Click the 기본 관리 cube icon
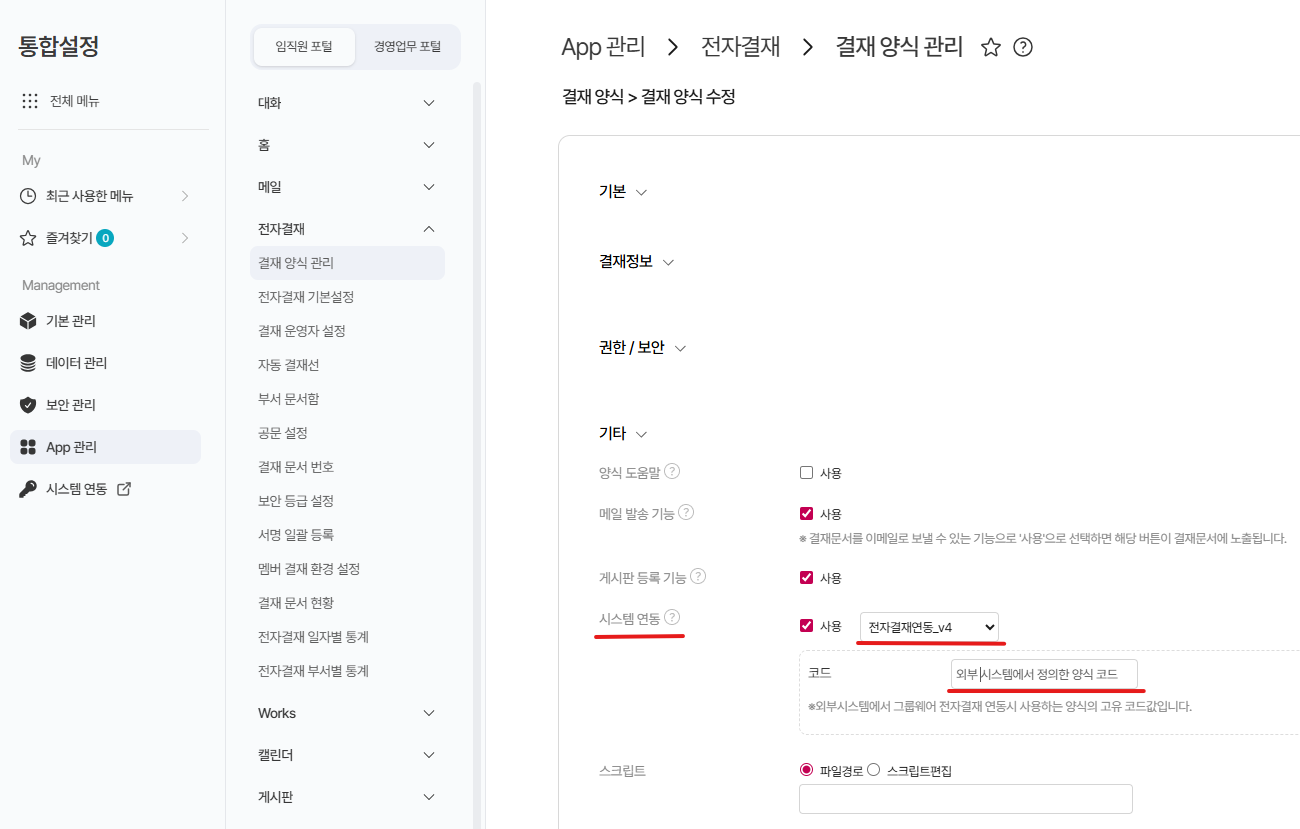The height and width of the screenshot is (829, 1300). [28, 321]
